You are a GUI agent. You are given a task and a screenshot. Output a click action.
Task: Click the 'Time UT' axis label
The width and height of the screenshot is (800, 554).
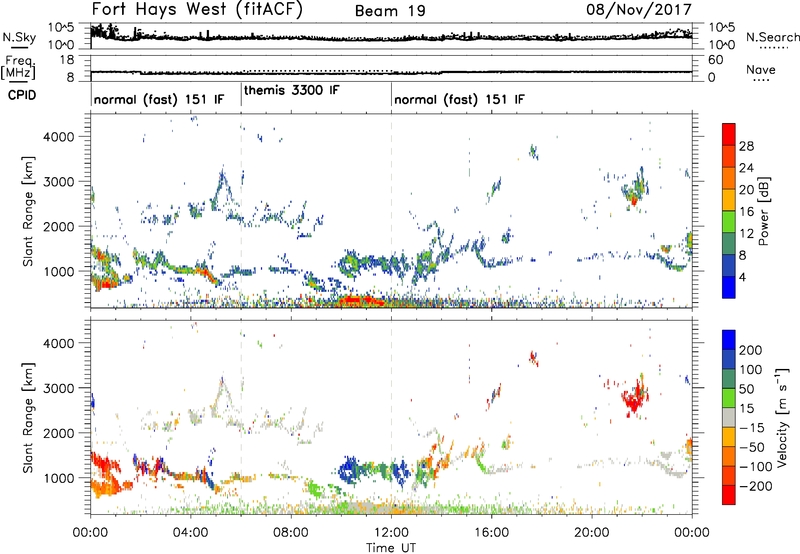[x=391, y=548]
